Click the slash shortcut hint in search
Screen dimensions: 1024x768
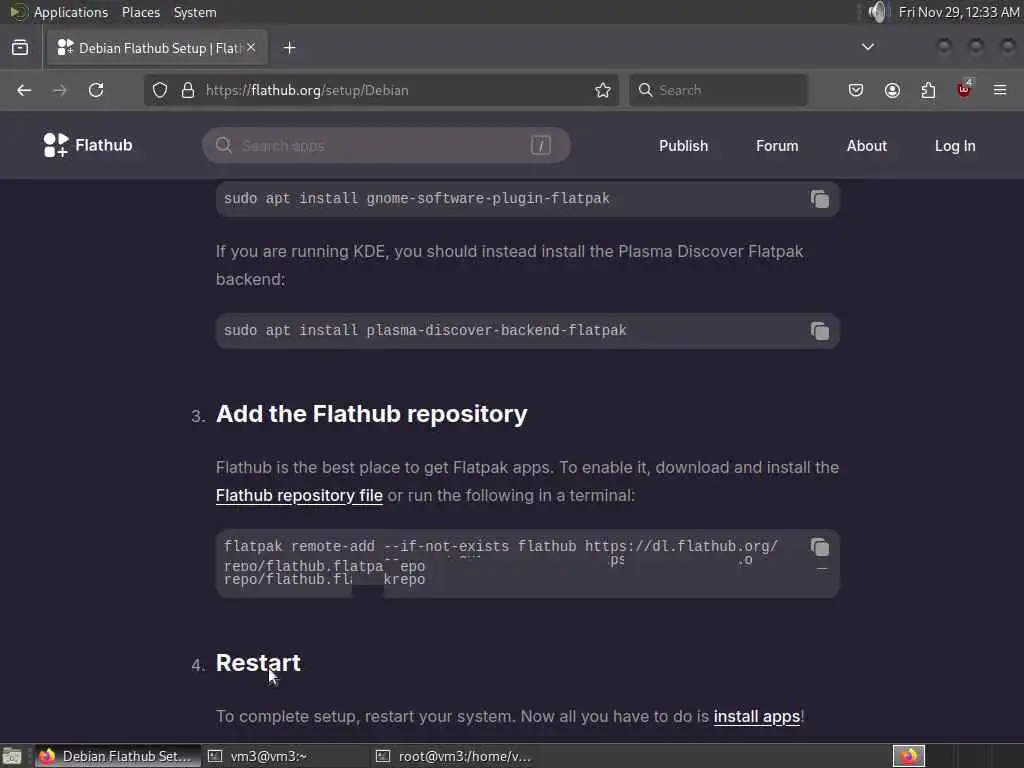(541, 145)
